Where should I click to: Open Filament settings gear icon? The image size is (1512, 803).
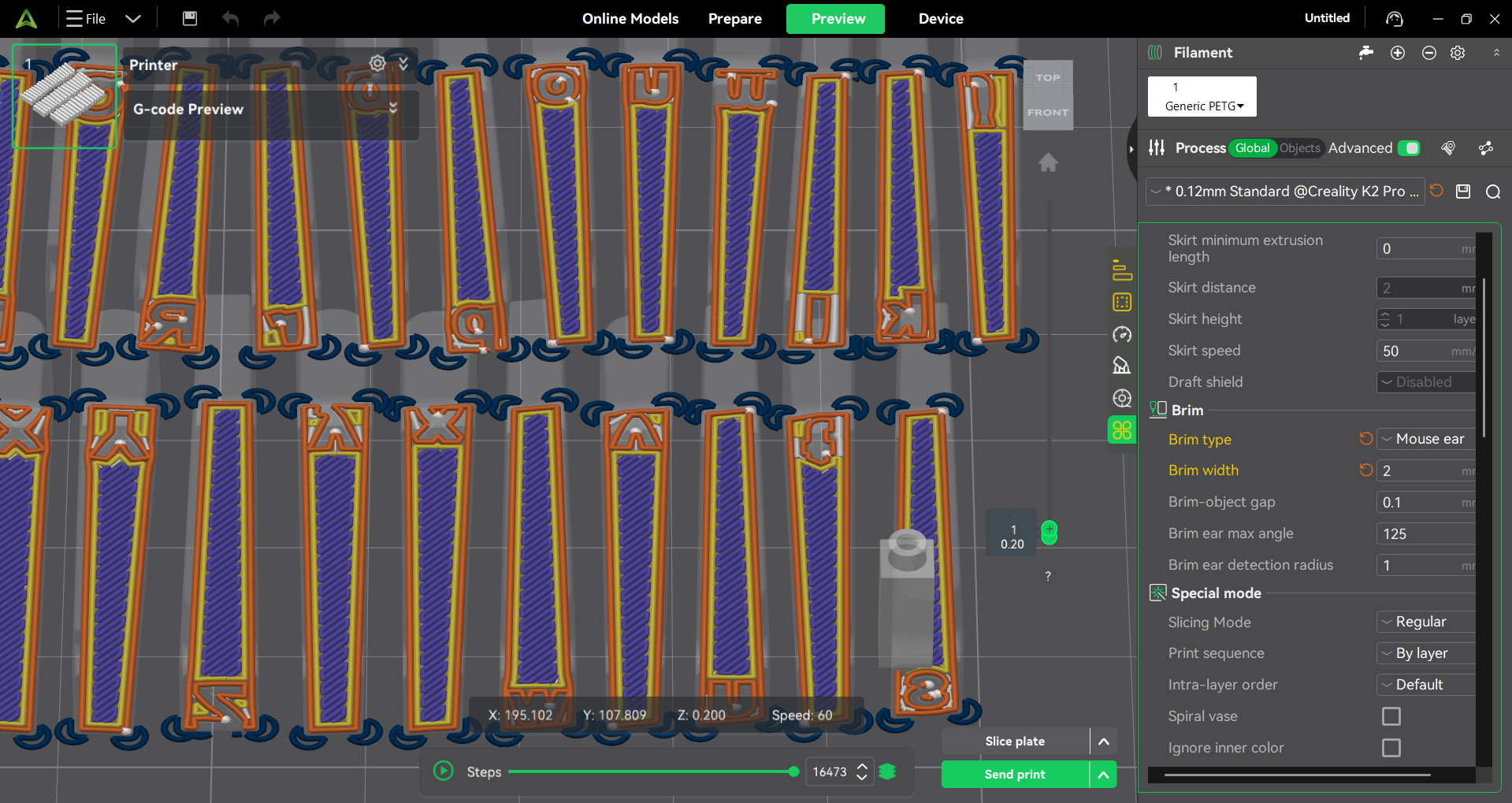point(1458,53)
